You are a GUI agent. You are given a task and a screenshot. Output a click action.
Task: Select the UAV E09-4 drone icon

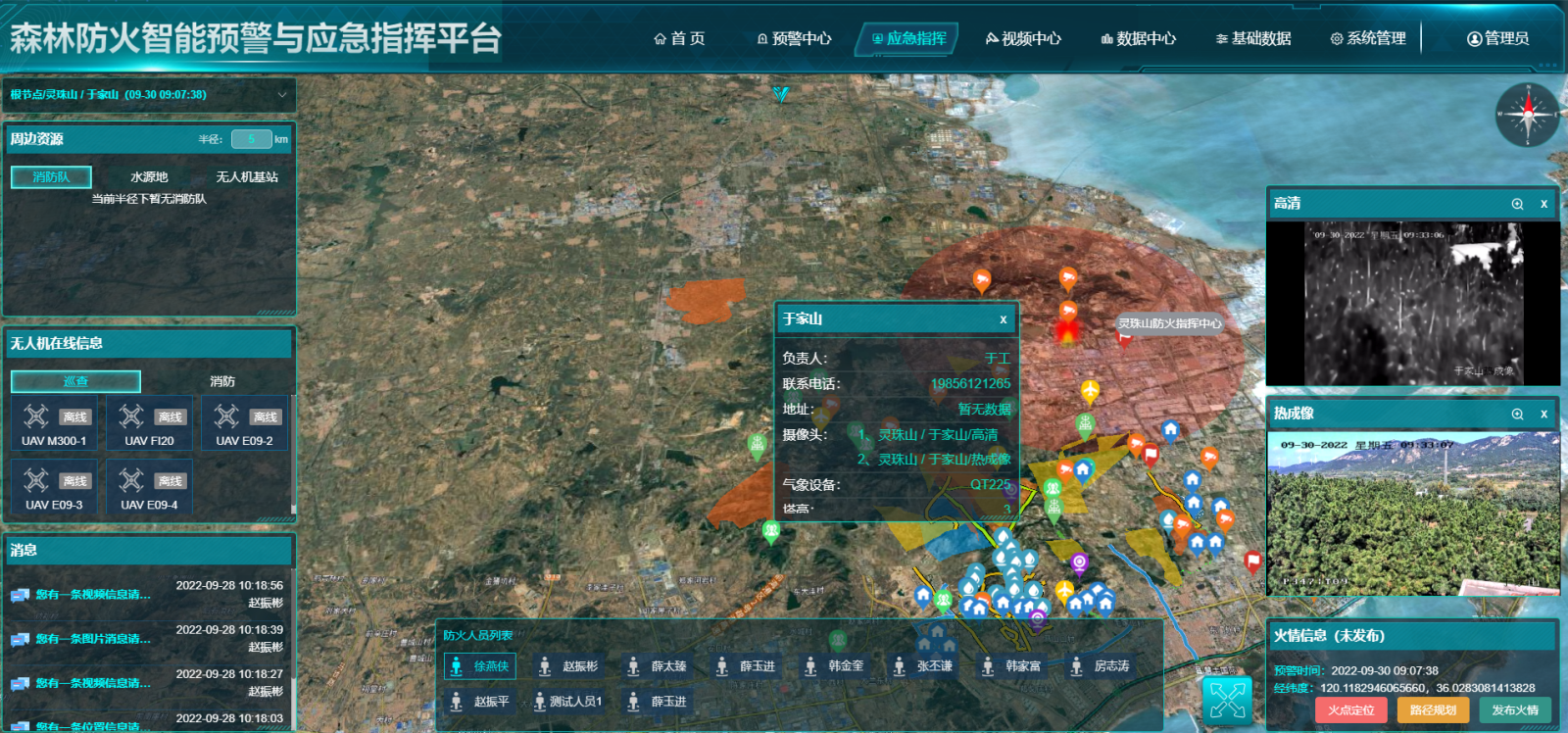point(131,480)
